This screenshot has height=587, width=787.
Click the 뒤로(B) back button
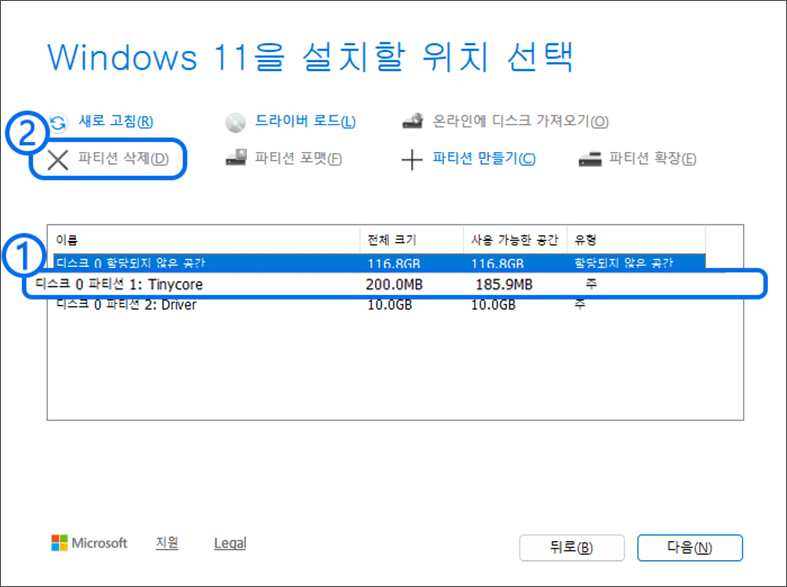click(572, 548)
